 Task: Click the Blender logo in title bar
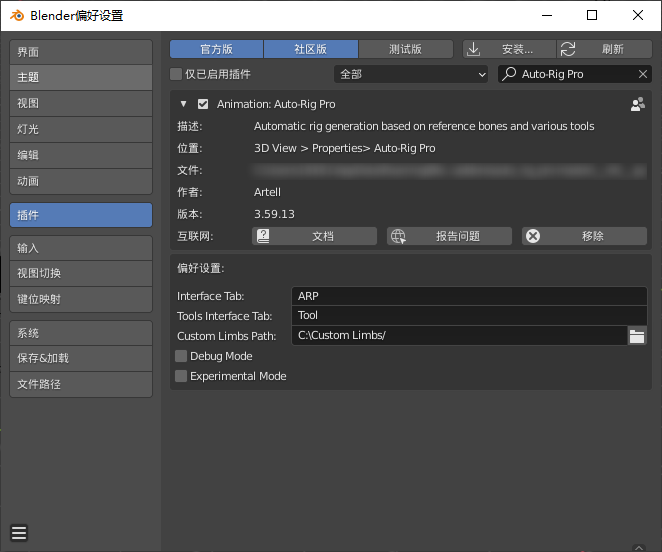tap(17, 16)
